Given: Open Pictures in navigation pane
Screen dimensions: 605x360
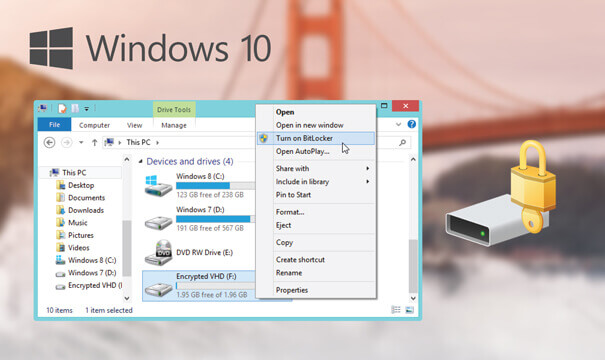Looking at the screenshot, I should (x=81, y=235).
